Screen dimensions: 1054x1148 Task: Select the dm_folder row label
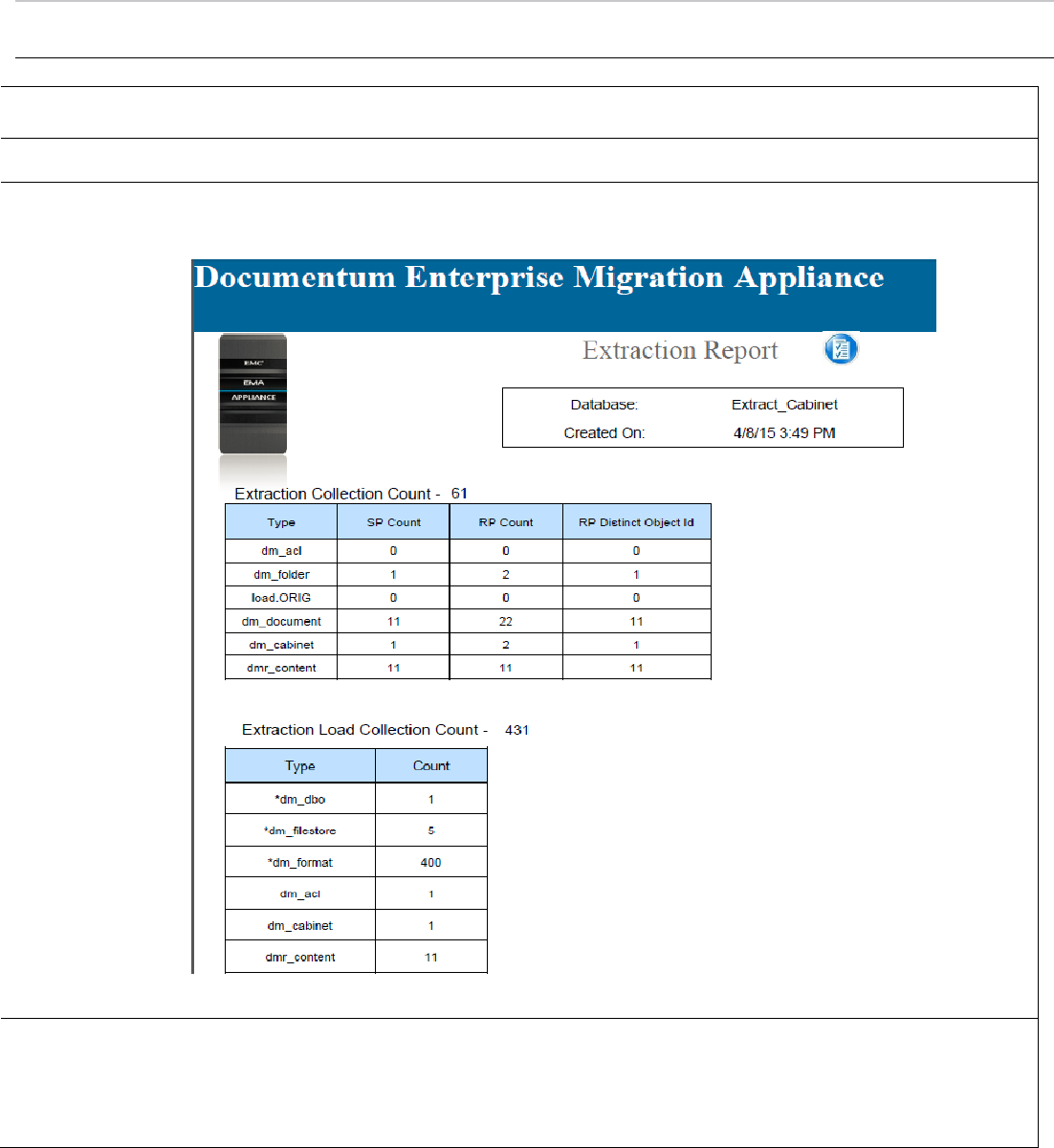pos(281,575)
